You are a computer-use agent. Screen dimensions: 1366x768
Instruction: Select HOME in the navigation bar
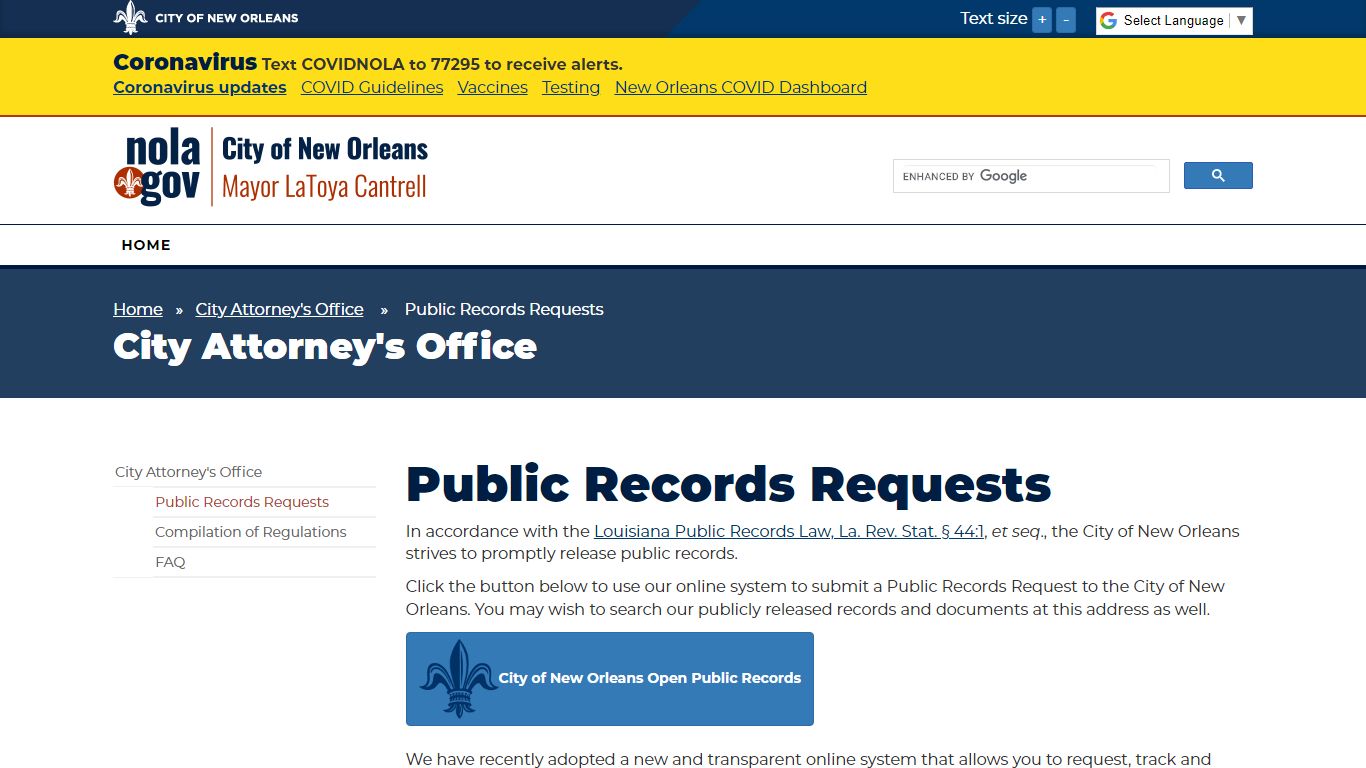tap(146, 245)
